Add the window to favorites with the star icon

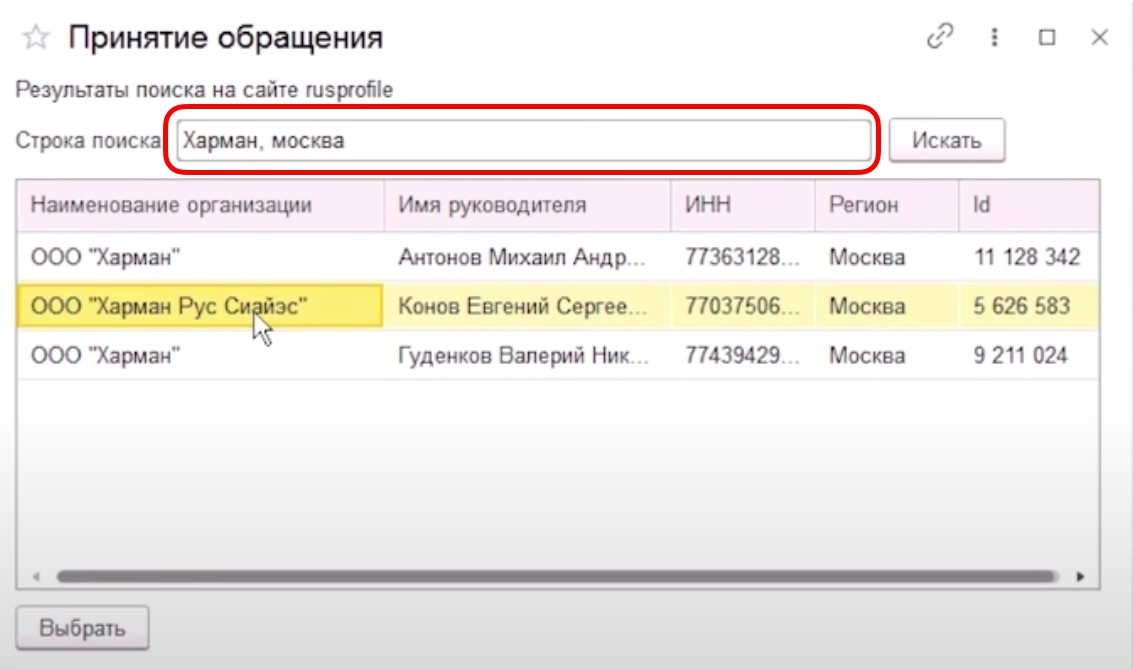35,37
